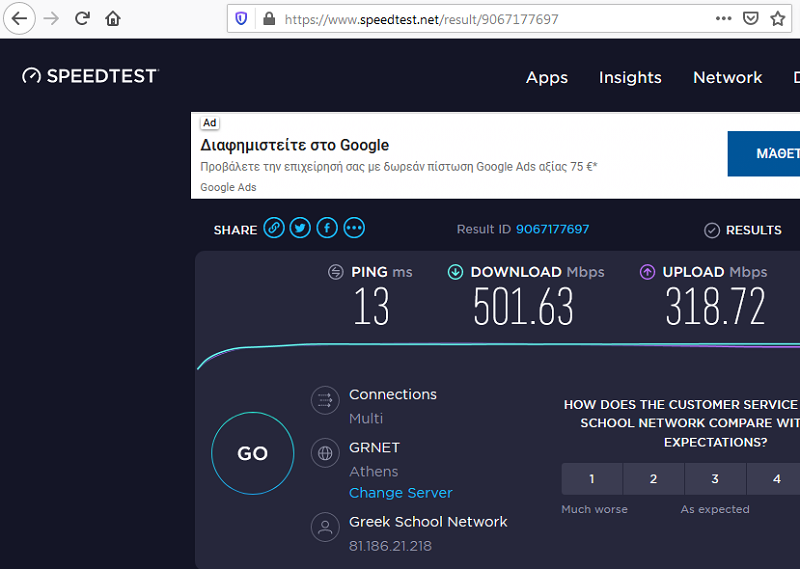Save to Pocket icon in address bar
Screen dimensions: 800x569
click(x=751, y=18)
